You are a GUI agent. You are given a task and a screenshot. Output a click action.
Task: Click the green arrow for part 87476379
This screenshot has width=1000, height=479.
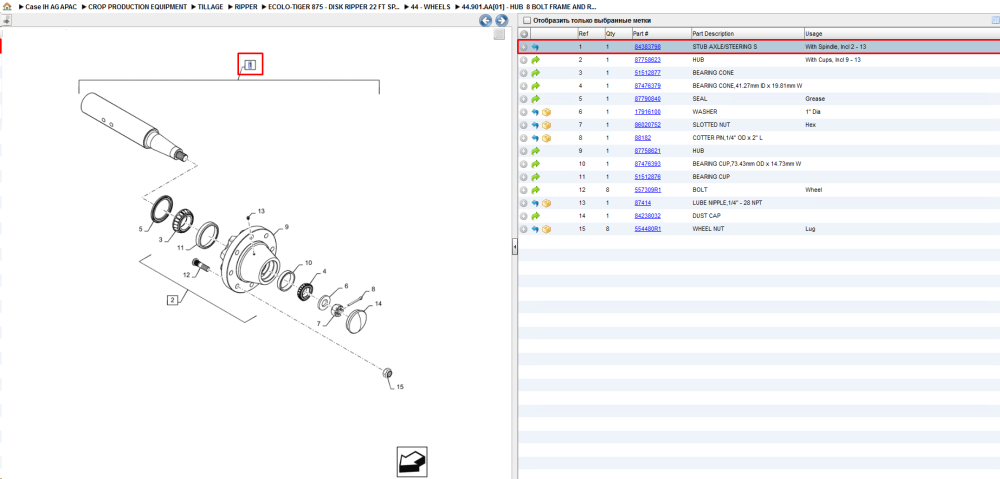535,86
